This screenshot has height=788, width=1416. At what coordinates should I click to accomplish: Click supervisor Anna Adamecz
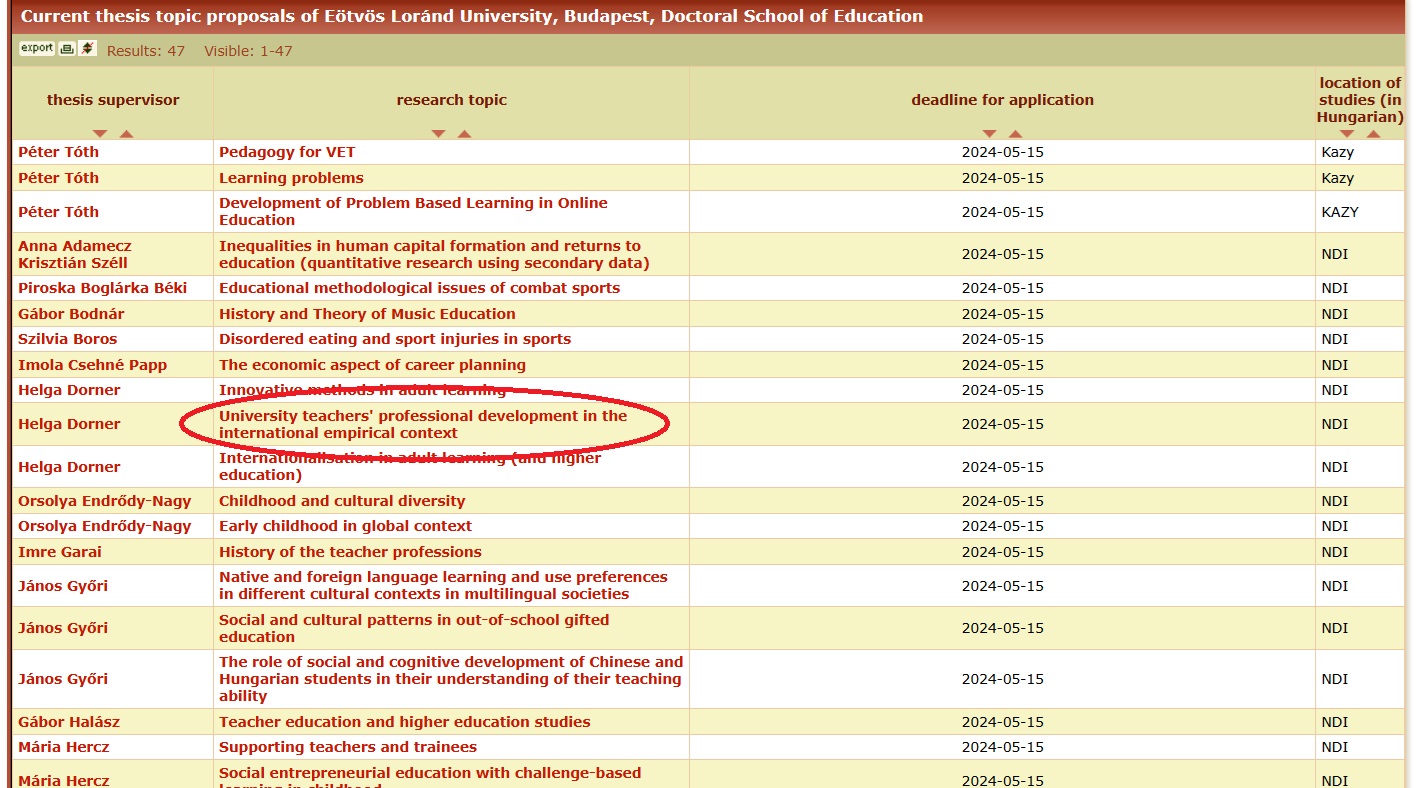pos(75,246)
